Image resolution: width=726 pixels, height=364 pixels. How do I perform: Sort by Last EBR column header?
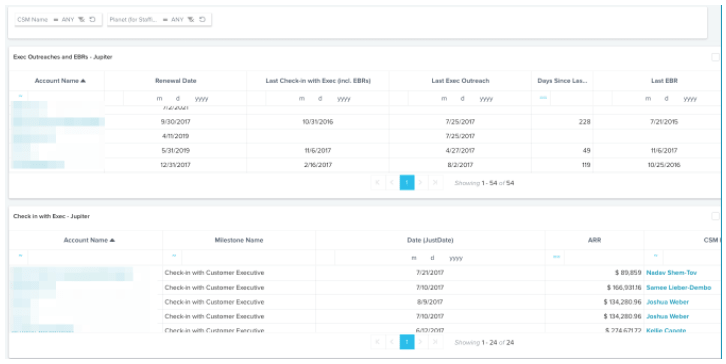[x=664, y=81]
